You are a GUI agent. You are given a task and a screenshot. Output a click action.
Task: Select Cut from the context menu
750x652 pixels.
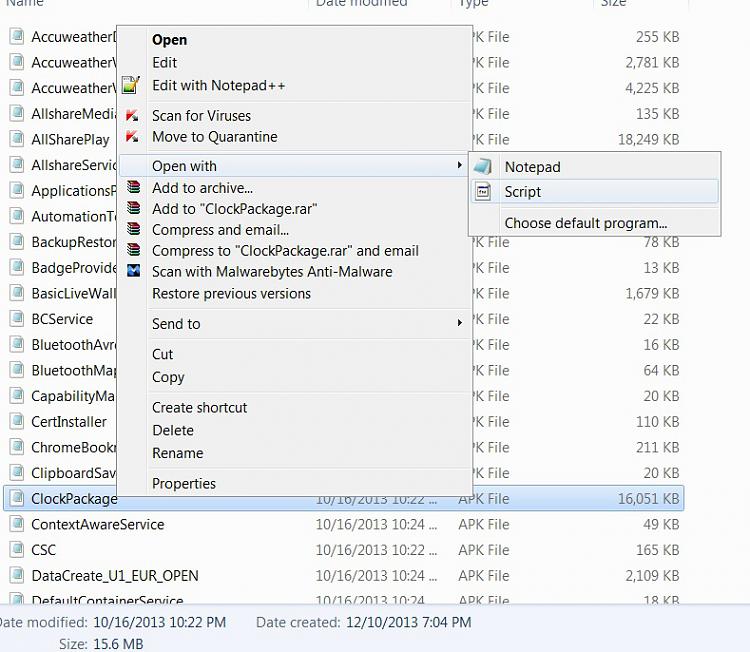click(x=163, y=354)
